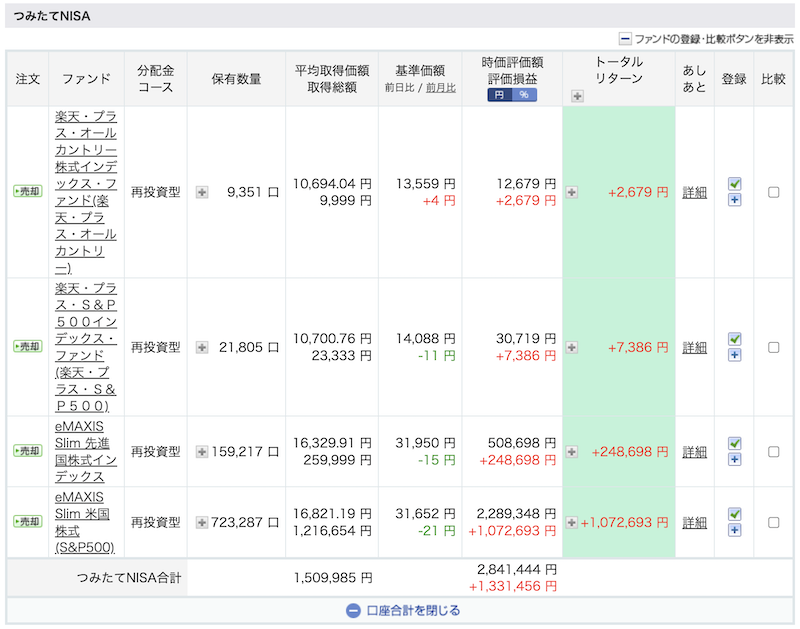Check 比較 checkbox for eMAXIS Slim 先進国株式
The image size is (800, 629).
click(773, 452)
